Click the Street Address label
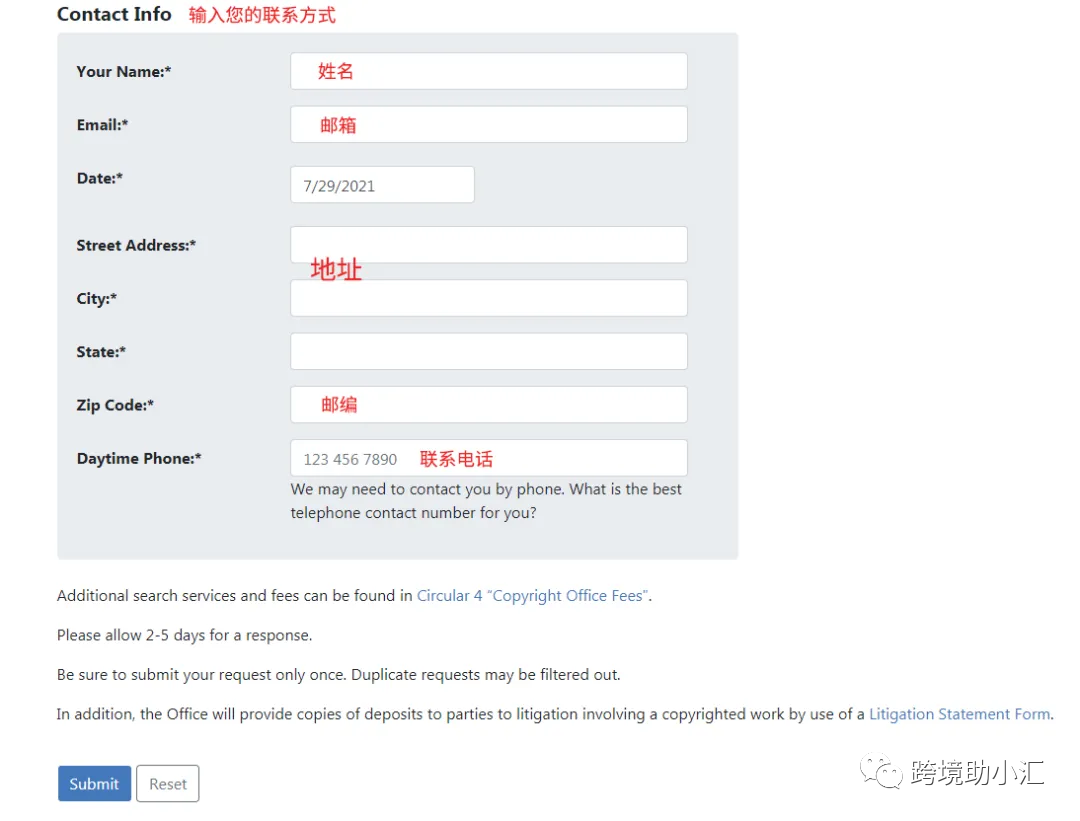Image resolution: width=1080 pixels, height=821 pixels. point(136,245)
